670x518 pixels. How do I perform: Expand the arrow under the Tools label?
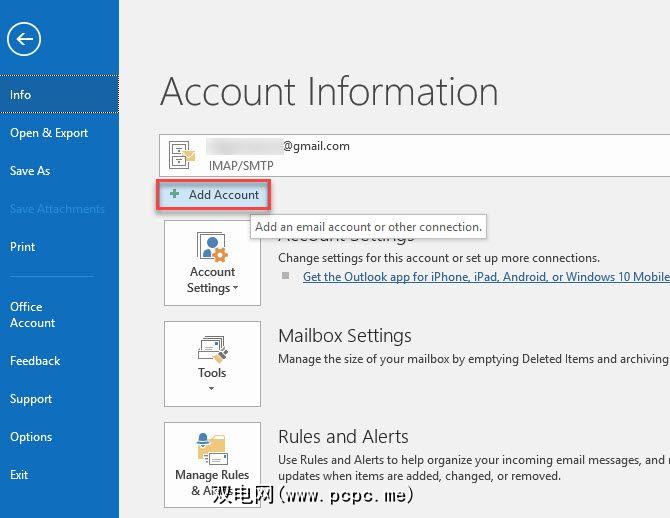pyautogui.click(x=212, y=389)
